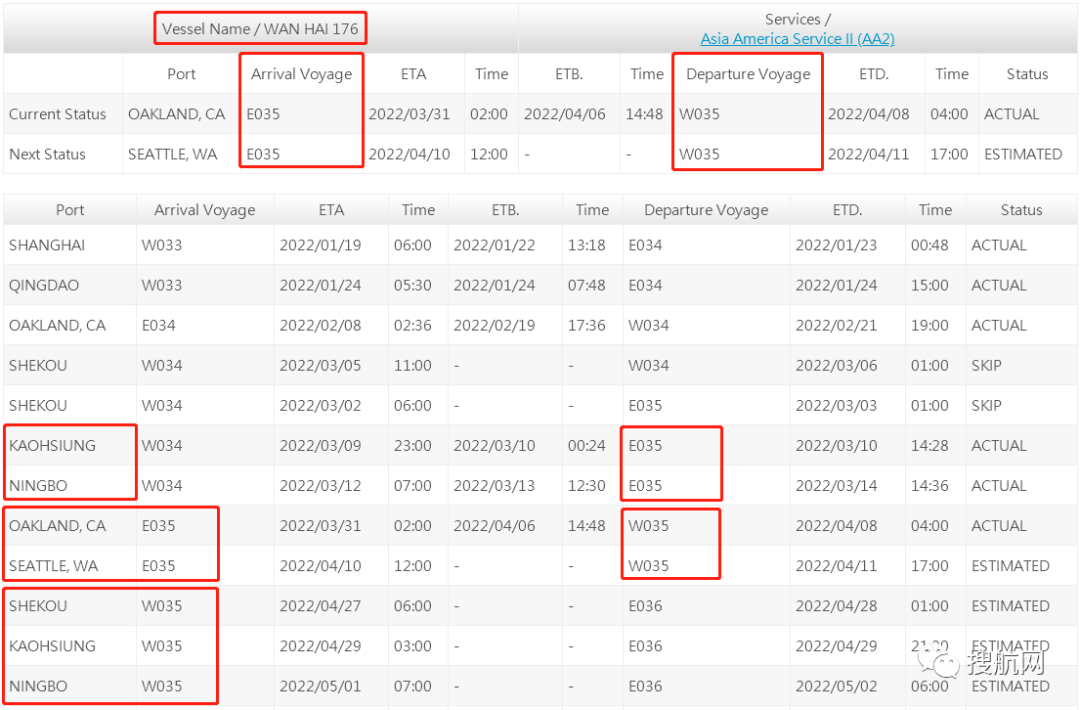This screenshot has height=710, width=1080.
Task: Select the KAOHSIUNG cell with arrival voyage W034
Action: click(x=52, y=446)
